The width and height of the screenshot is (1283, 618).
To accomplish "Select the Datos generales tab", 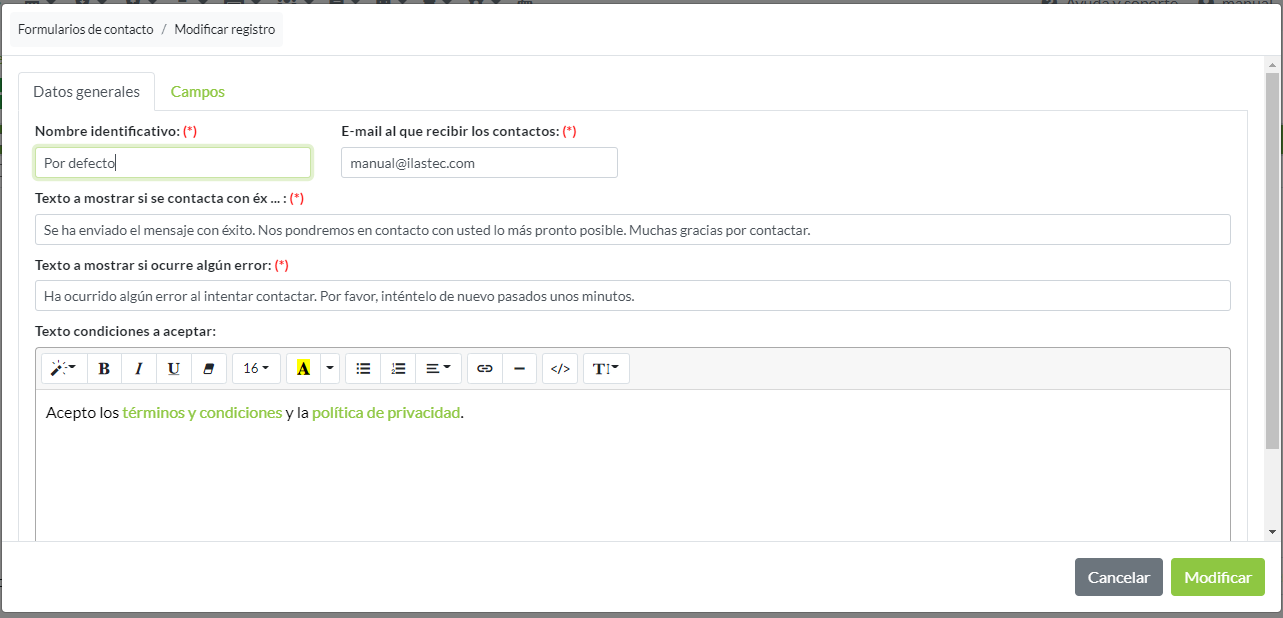I will (86, 92).
